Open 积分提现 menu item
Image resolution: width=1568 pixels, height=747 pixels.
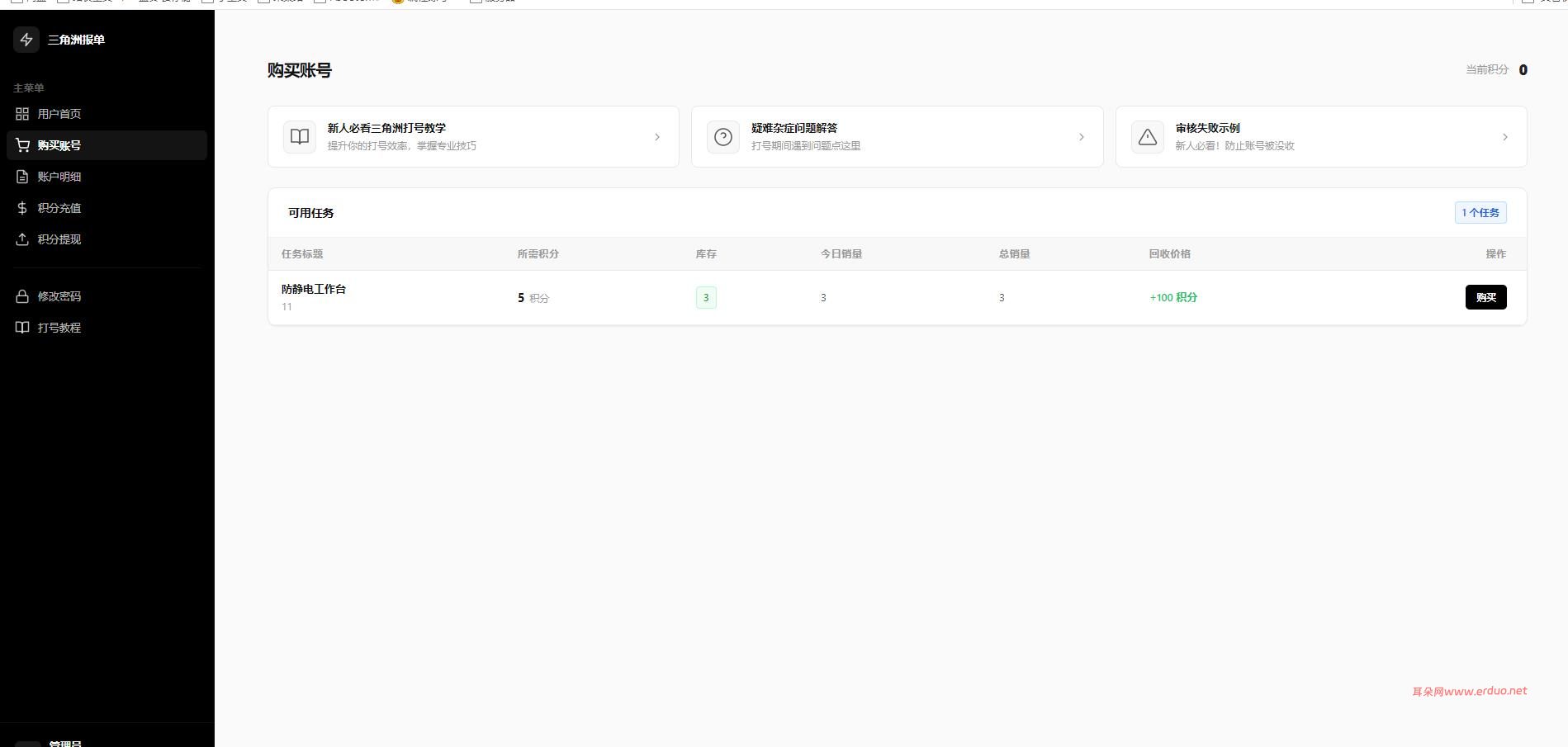click(x=107, y=239)
